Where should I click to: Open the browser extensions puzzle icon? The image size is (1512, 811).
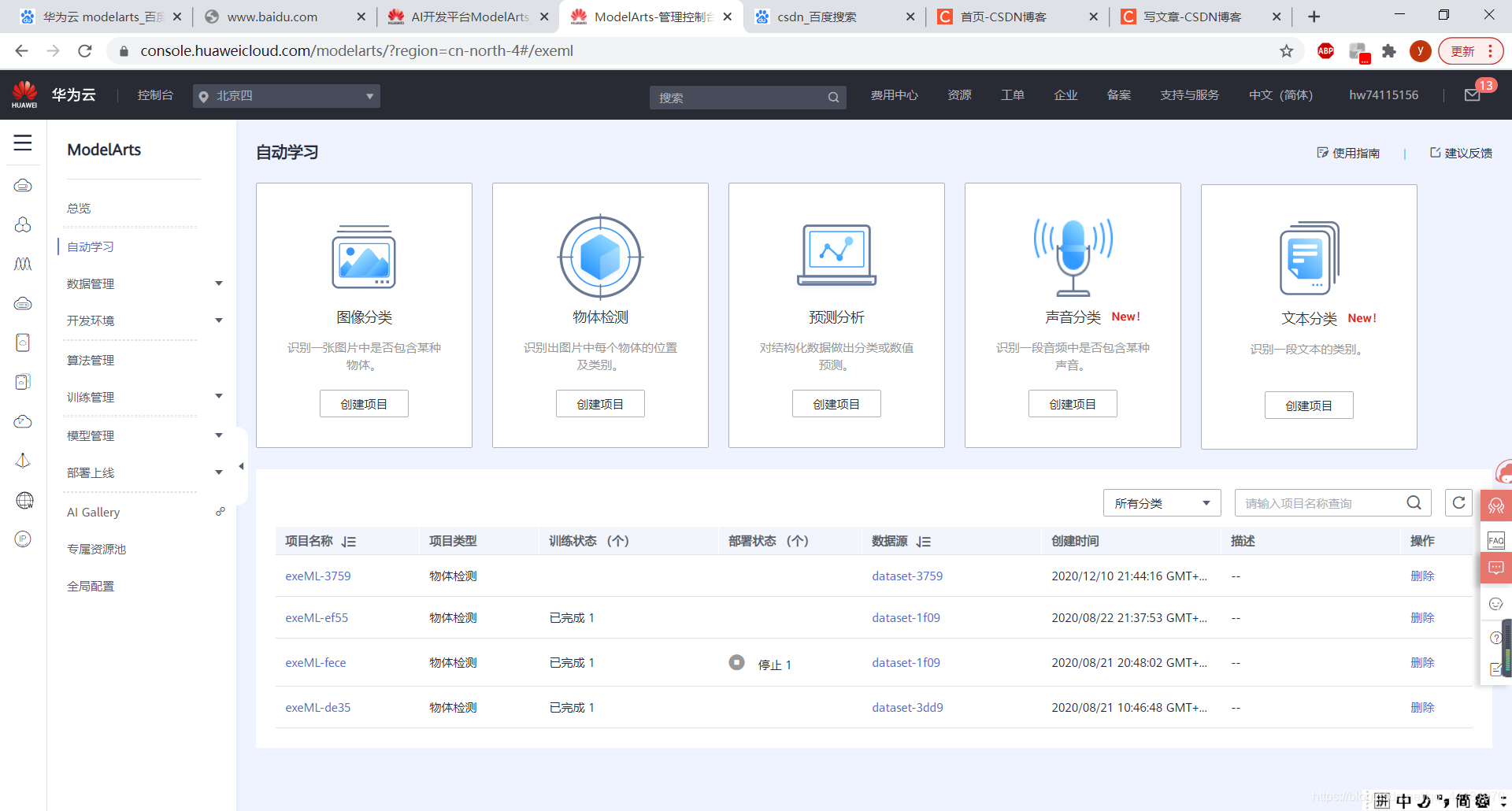click(1389, 51)
